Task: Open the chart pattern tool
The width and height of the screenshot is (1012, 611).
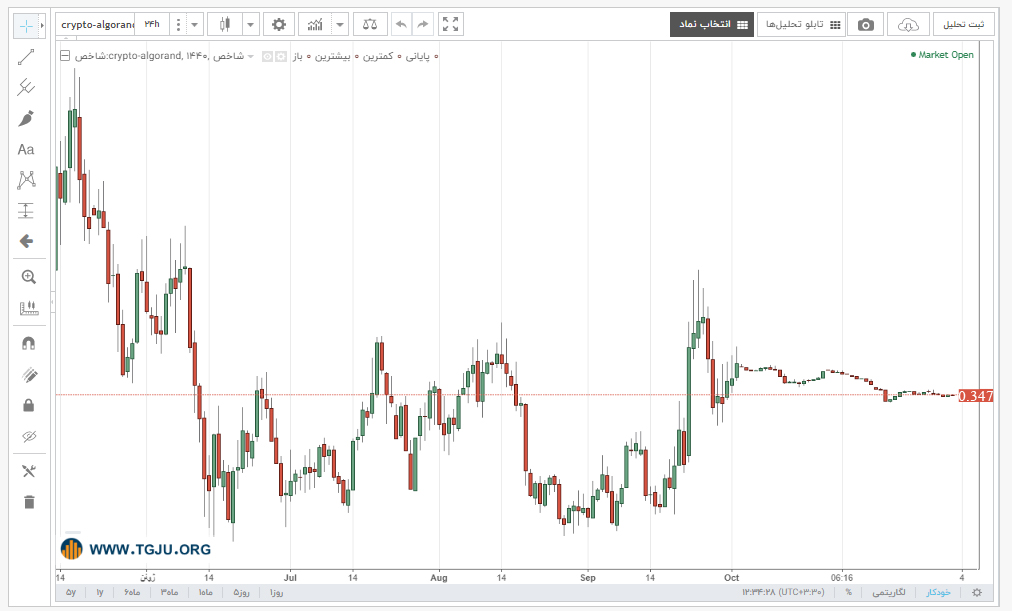Action: click(26, 180)
